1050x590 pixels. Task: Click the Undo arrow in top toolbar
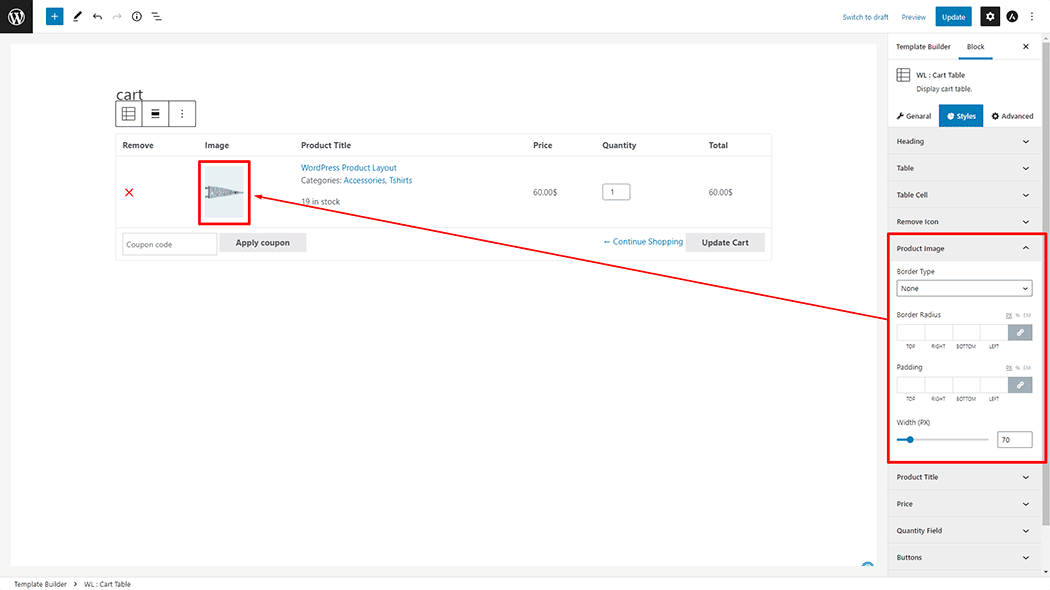click(97, 16)
